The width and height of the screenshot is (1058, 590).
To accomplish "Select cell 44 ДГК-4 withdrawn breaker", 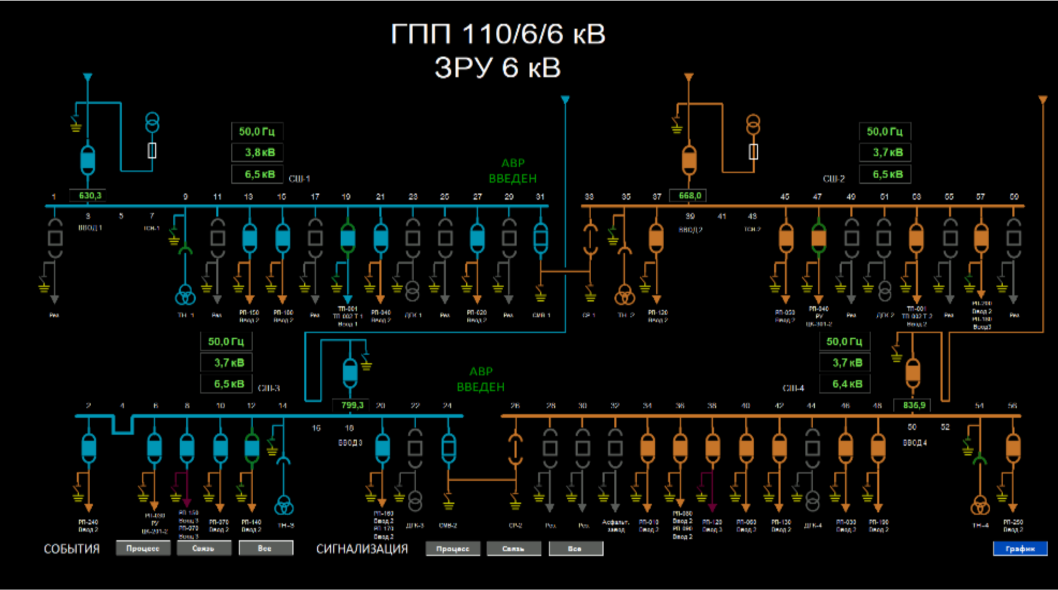I will click(812, 448).
